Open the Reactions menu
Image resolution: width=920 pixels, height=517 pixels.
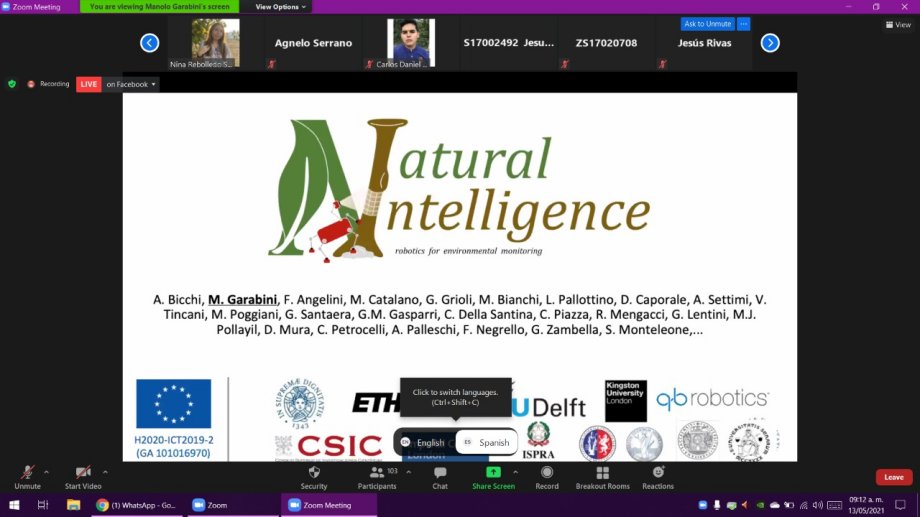tap(658, 473)
